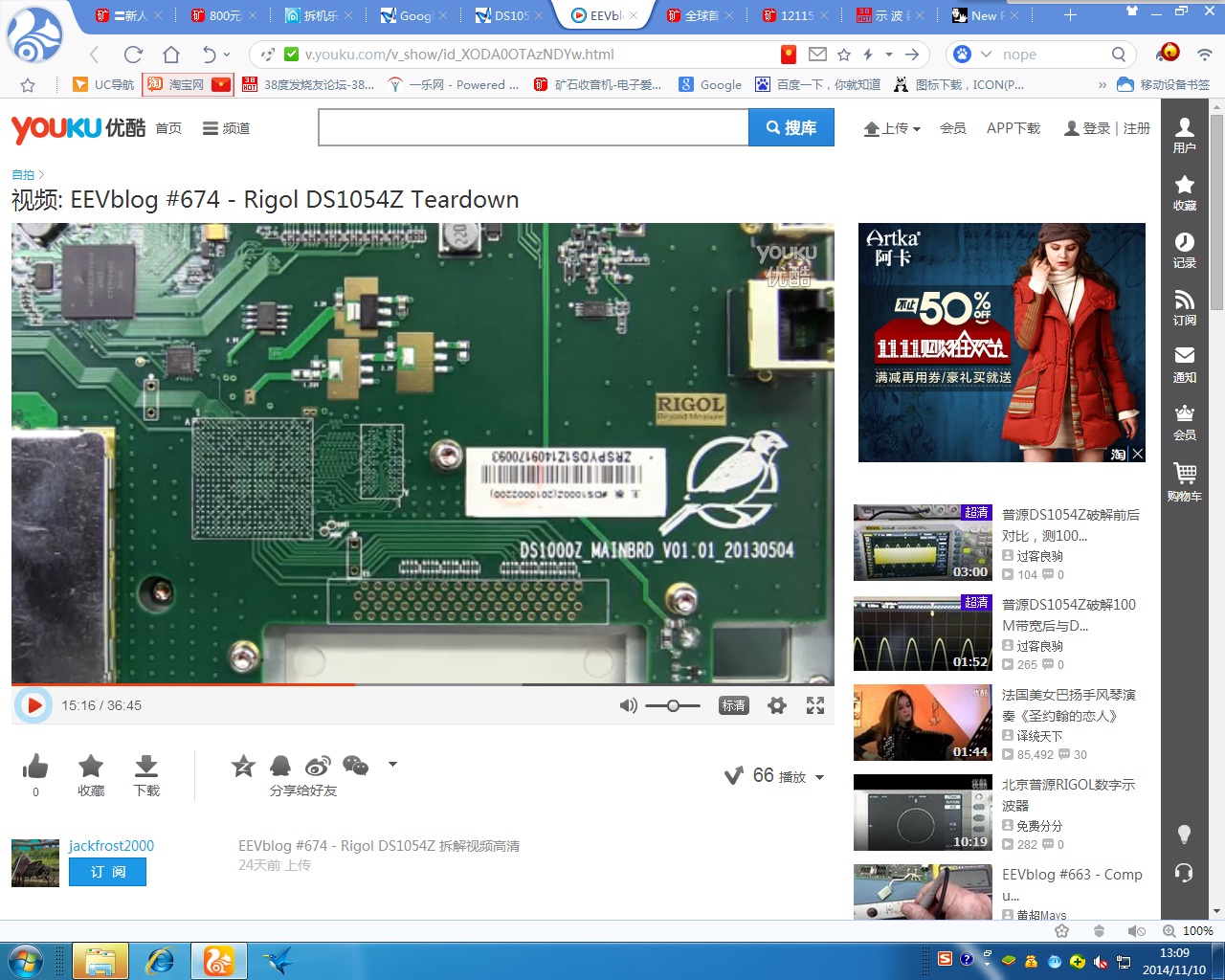
Task: Open the 自拍 breadcrumb category
Action: coord(23,175)
